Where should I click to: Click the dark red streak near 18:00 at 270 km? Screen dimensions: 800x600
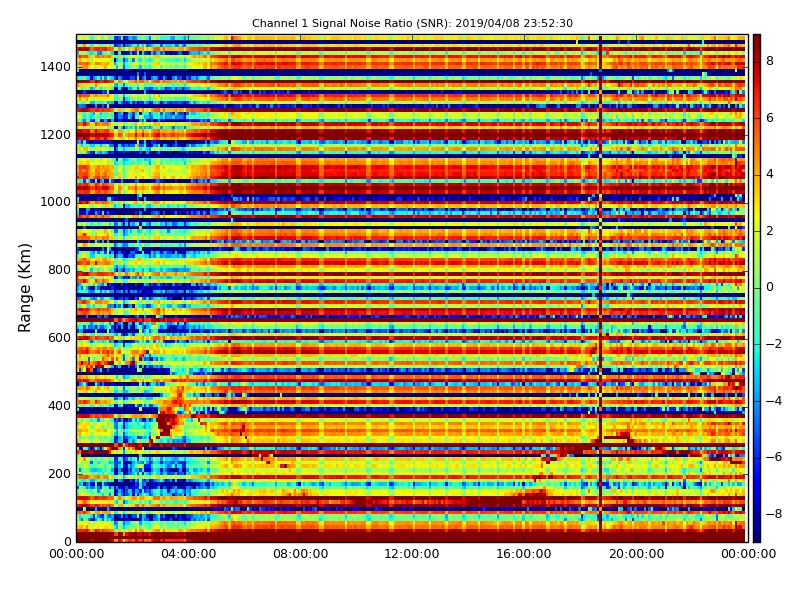click(x=577, y=449)
